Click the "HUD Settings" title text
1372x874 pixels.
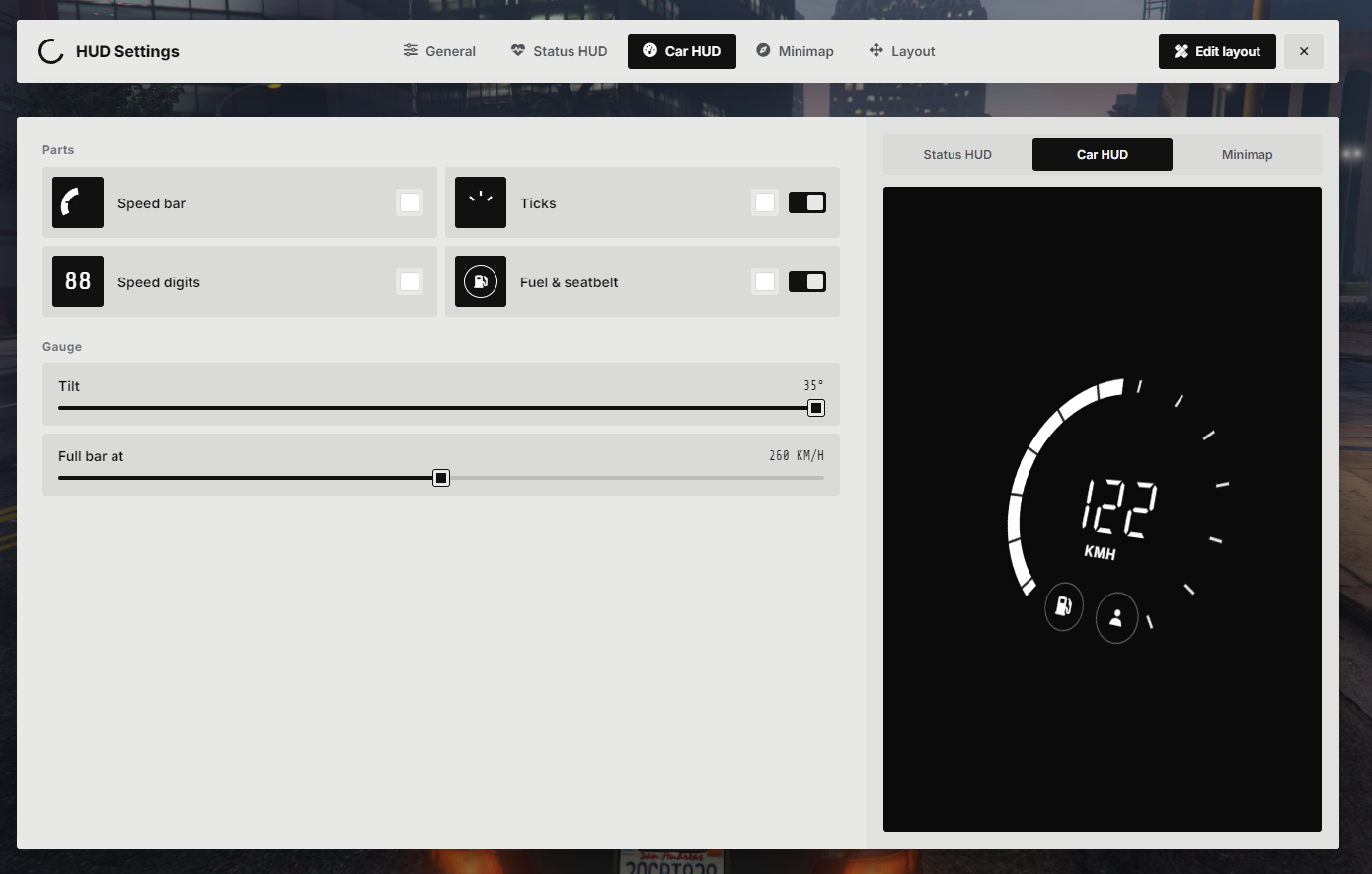[127, 51]
